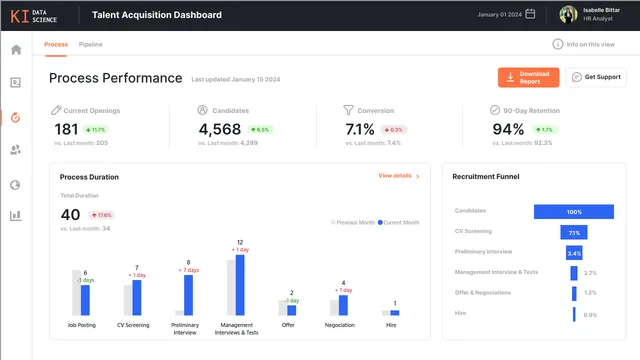
Task: Switch to the Pipeline tab
Action: 91,44
